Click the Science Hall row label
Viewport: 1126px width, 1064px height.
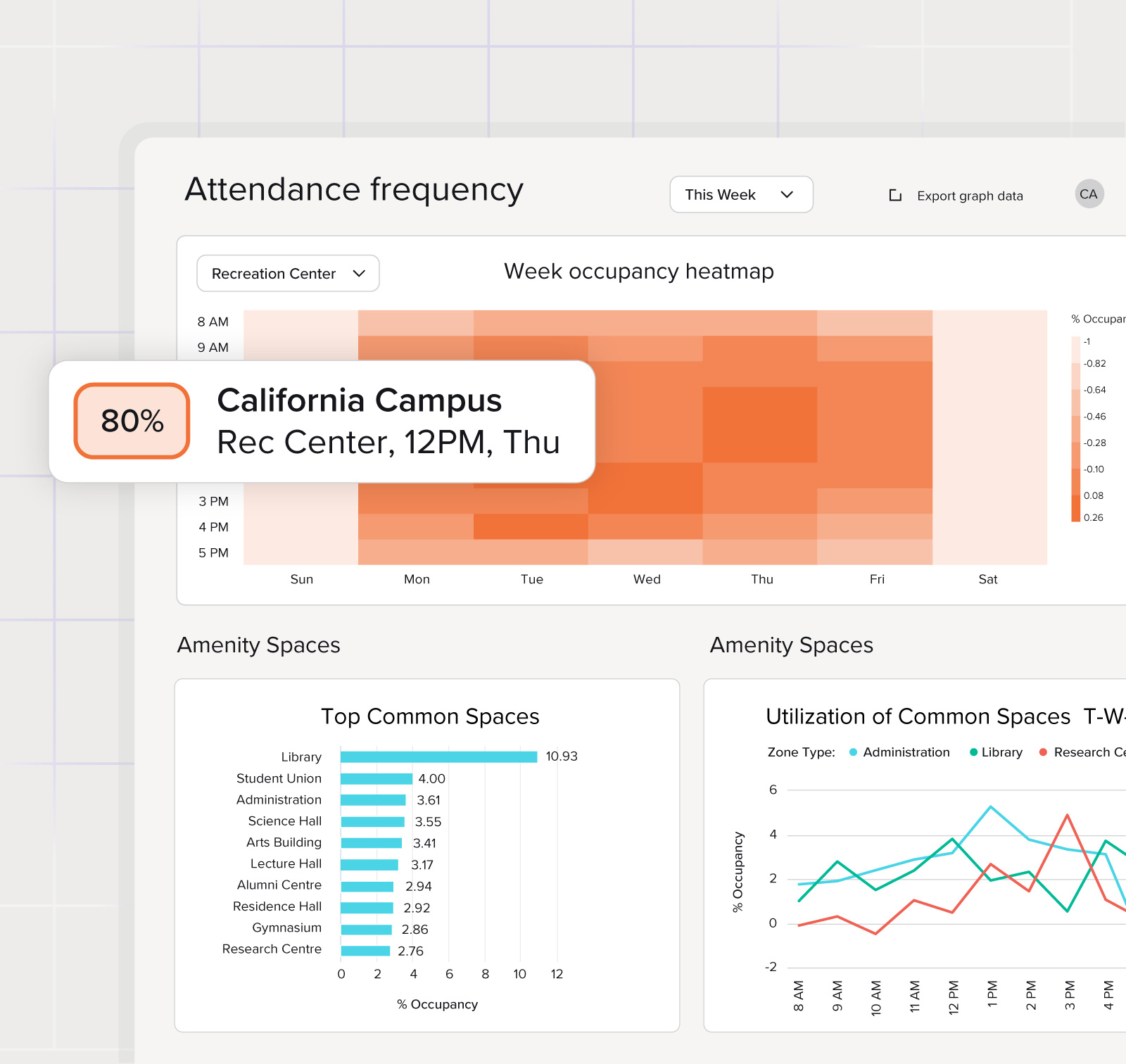tap(284, 821)
